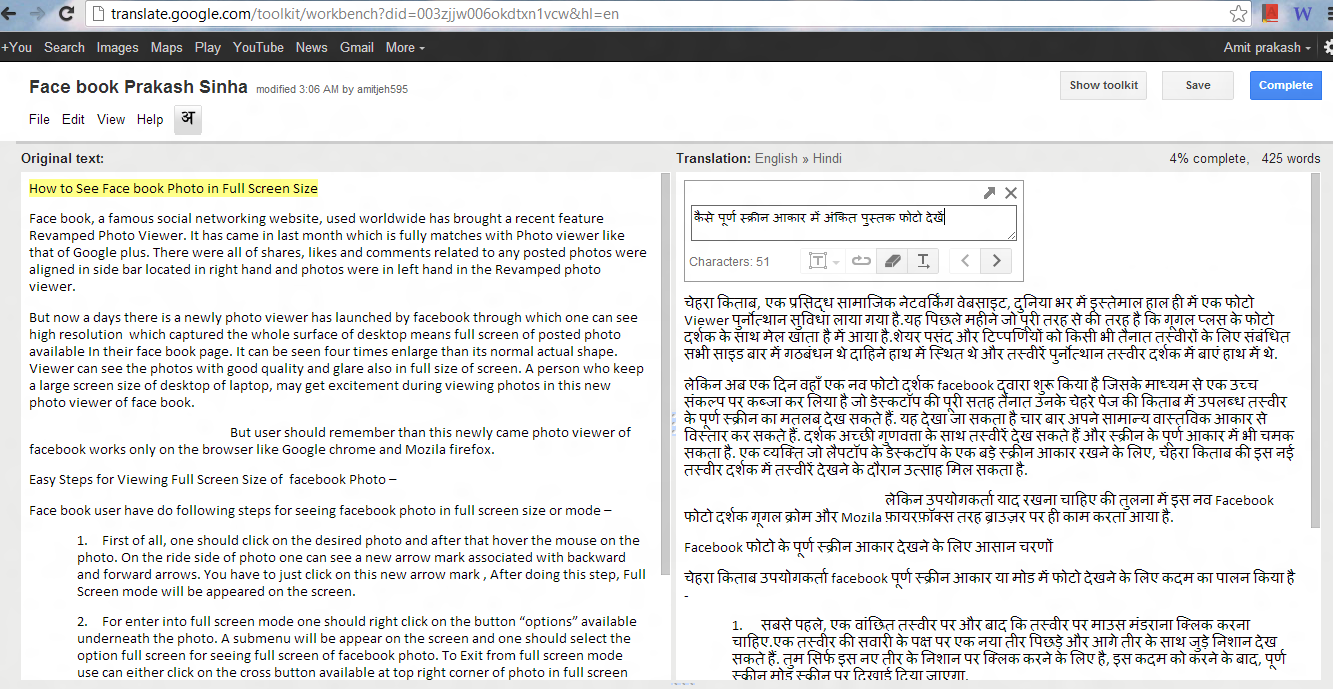Advance to next segment with right chevron
Viewport: 1333px width, 689px height.
[997, 260]
